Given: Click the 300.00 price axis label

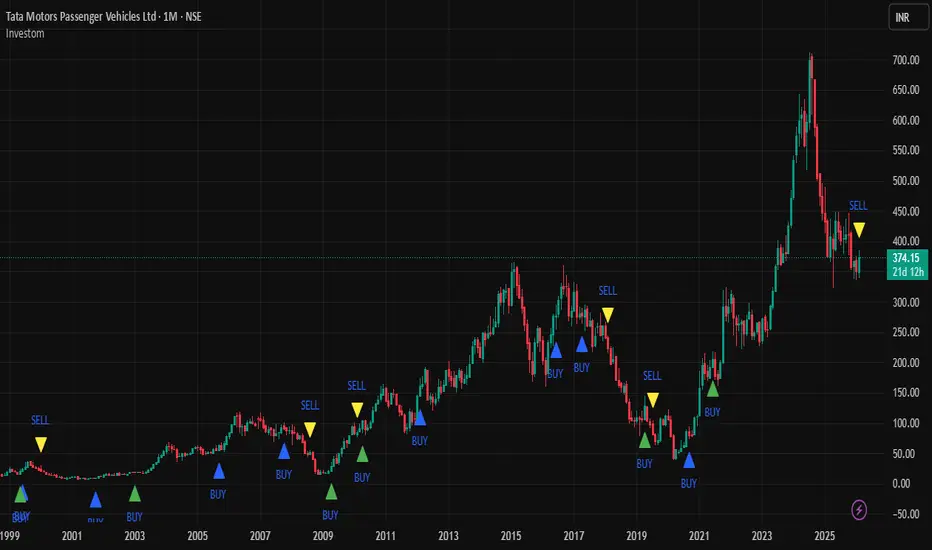Looking at the screenshot, I should pyautogui.click(x=905, y=302).
